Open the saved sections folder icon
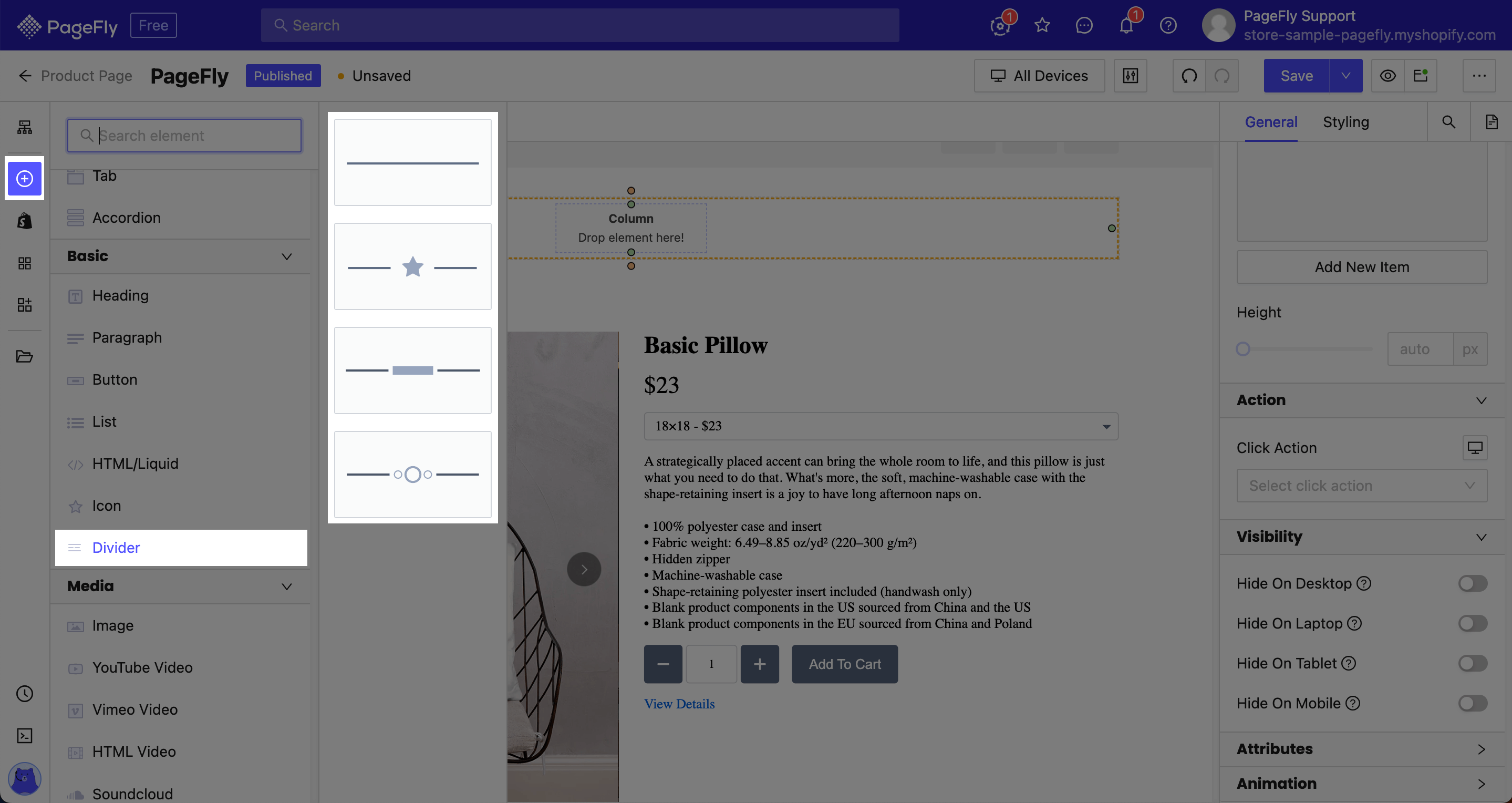The height and width of the screenshot is (803, 1512). point(25,356)
